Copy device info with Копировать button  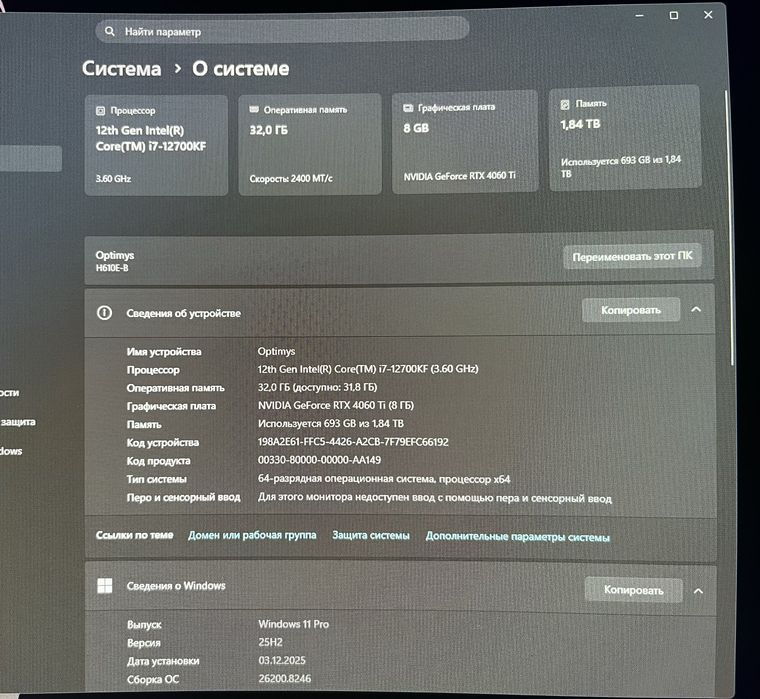[x=631, y=310]
